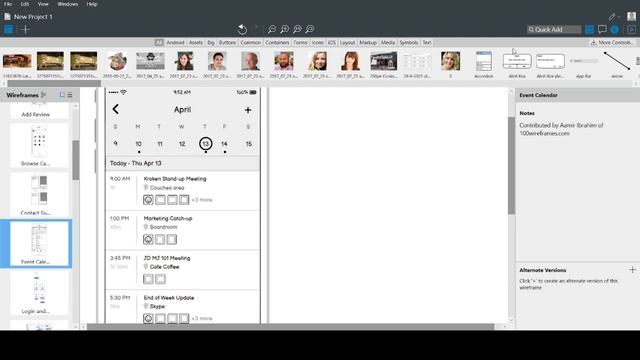The height and width of the screenshot is (360, 640).
Task: Select the back chevron in calendar mockup
Action: tap(116, 109)
